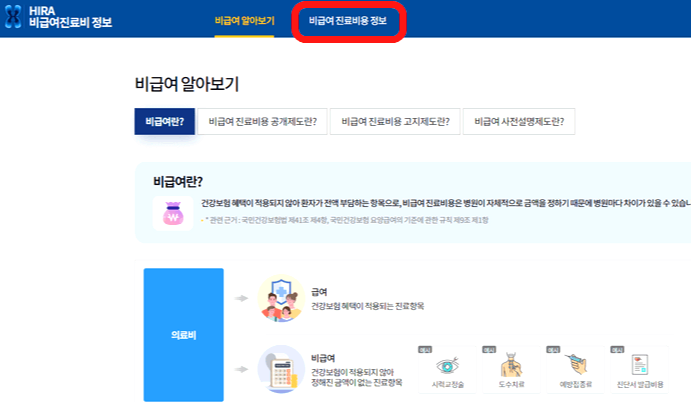The height and width of the screenshot is (402, 691).
Task: Click the 건강보험 혜택이 적용되는 진료항목 text
Action: [x=368, y=306]
